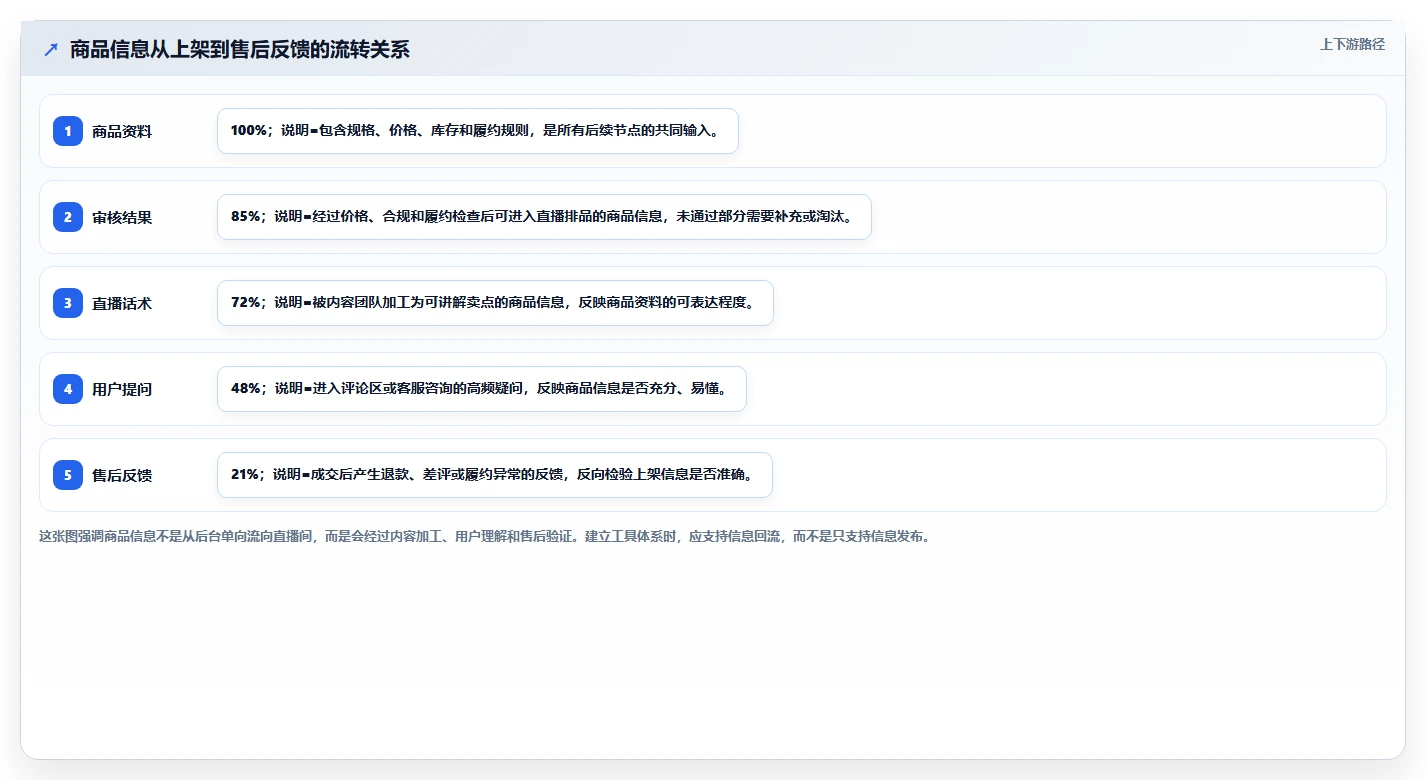Image resolution: width=1426 pixels, height=780 pixels.
Task: Click the 售后反馈 step label
Action: [x=122, y=475]
